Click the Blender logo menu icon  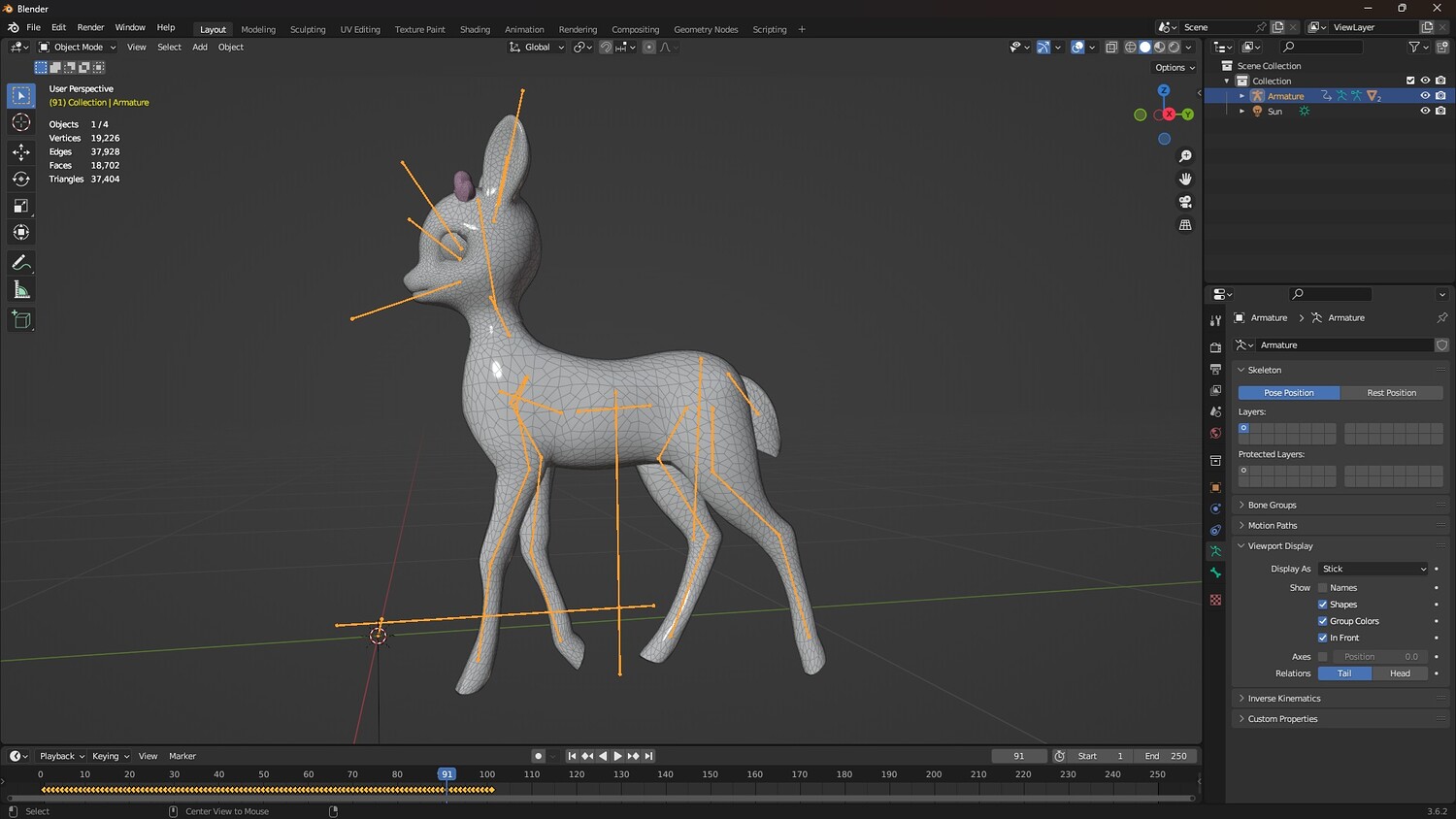[13, 27]
